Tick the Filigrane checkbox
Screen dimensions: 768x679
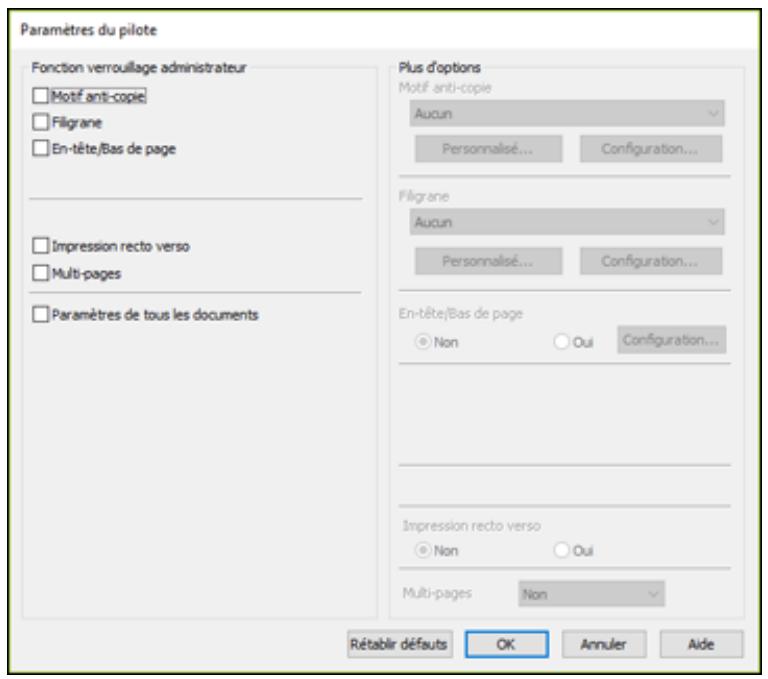point(40,123)
